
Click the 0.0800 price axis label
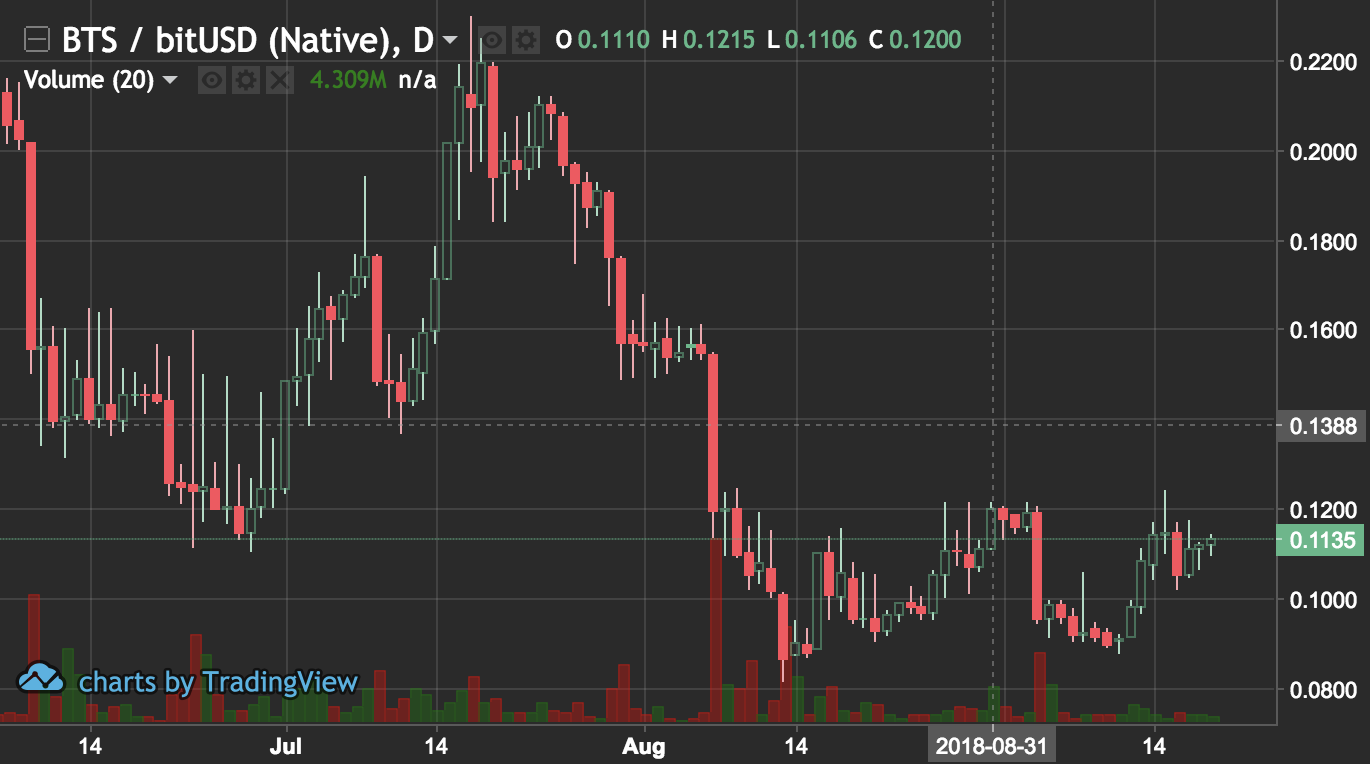click(1323, 690)
